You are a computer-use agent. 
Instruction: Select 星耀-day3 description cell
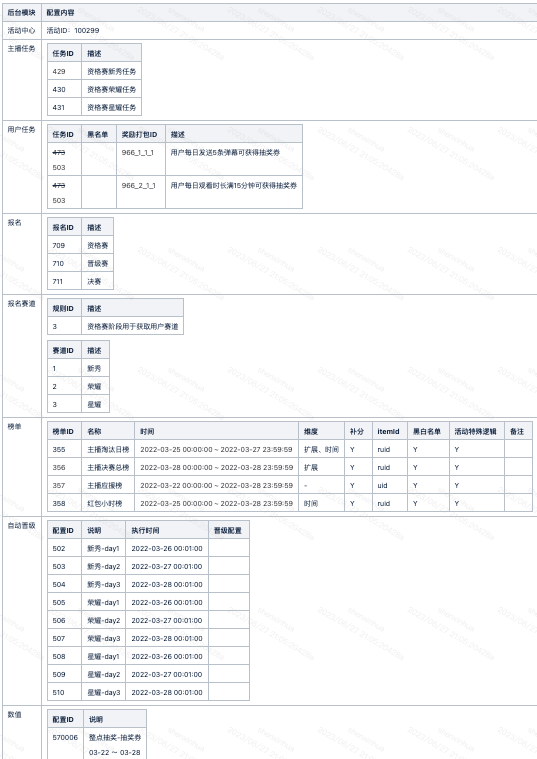click(104, 692)
